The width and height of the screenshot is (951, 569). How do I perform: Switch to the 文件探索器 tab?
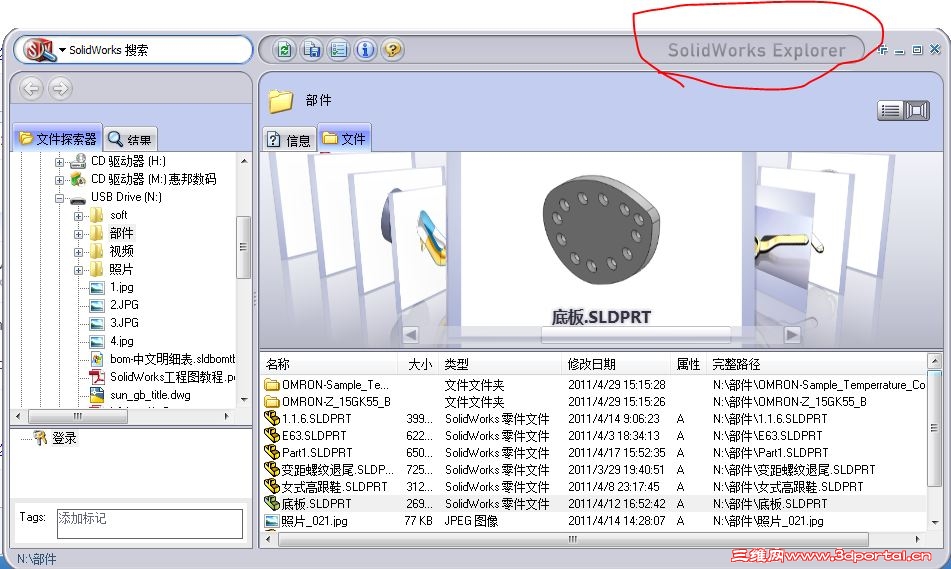58,139
